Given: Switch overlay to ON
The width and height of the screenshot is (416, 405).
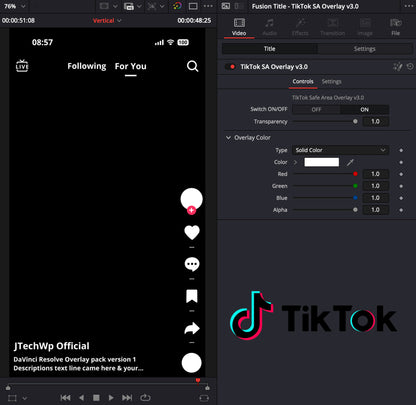Looking at the screenshot, I should click(x=364, y=109).
